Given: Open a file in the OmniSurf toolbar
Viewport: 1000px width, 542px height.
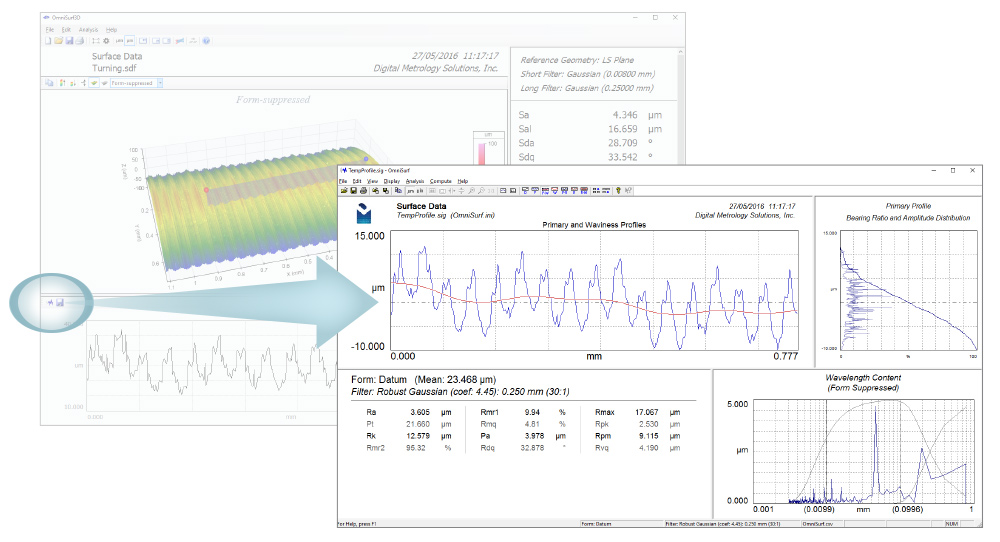Looking at the screenshot, I should (344, 190).
